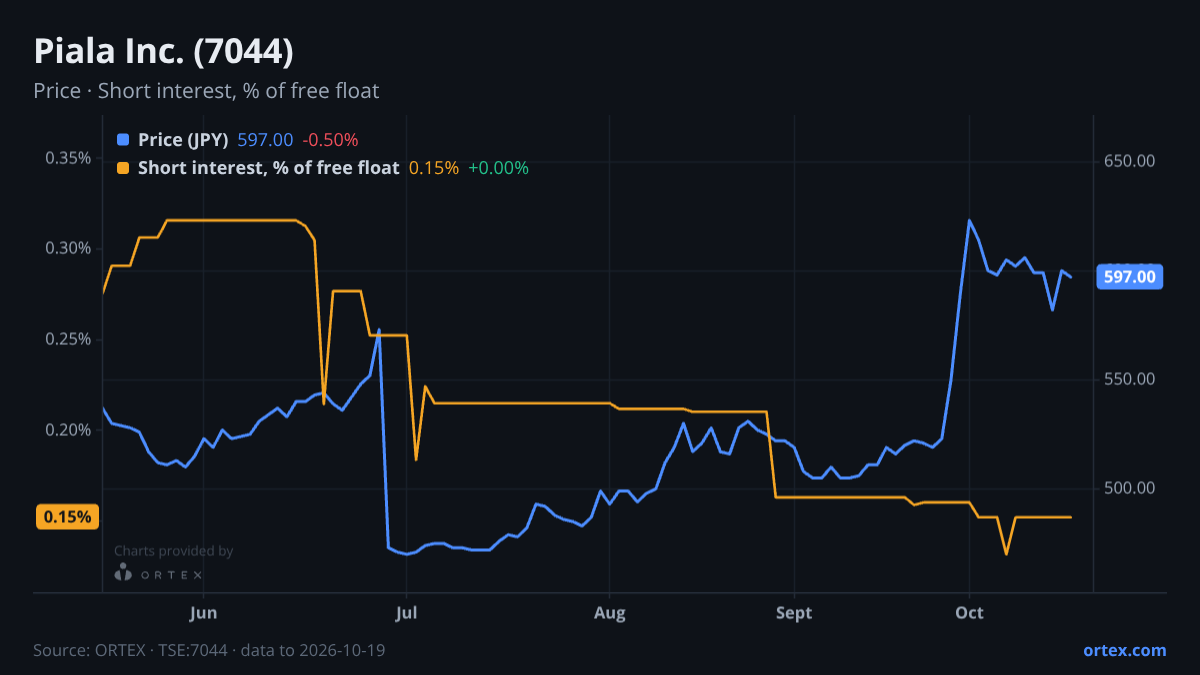Click the ortex.com link
This screenshot has height=675, width=1200.
tap(1124, 650)
